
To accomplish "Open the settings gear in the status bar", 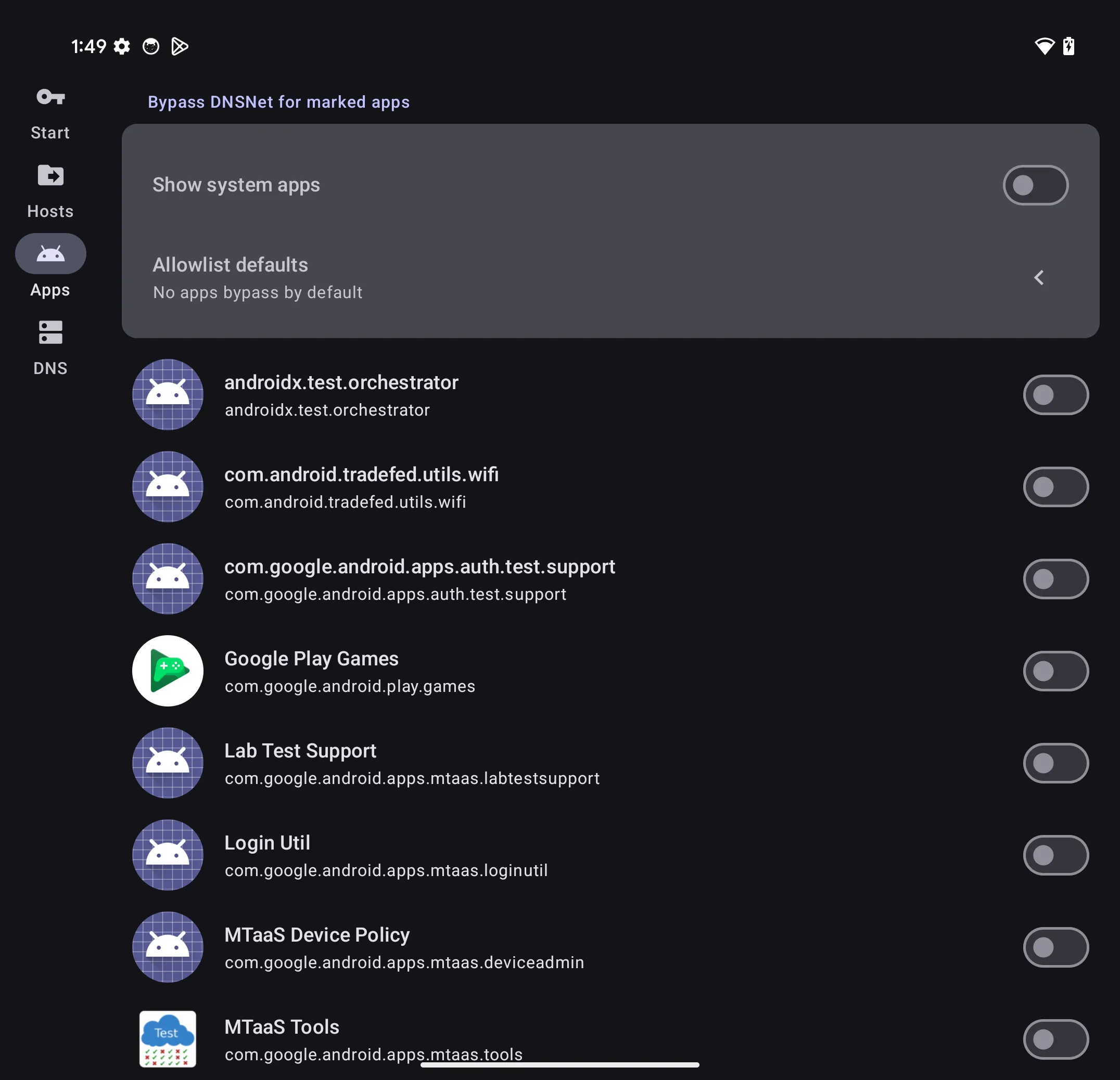I will pos(122,46).
